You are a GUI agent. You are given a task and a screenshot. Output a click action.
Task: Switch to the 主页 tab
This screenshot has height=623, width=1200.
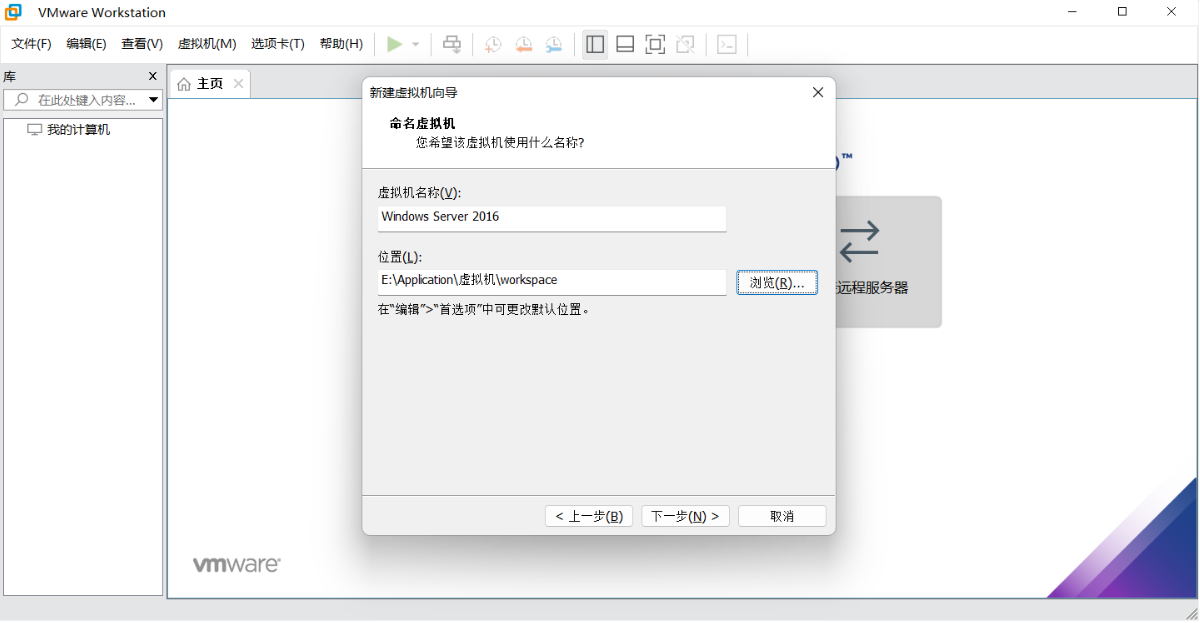[x=210, y=84]
